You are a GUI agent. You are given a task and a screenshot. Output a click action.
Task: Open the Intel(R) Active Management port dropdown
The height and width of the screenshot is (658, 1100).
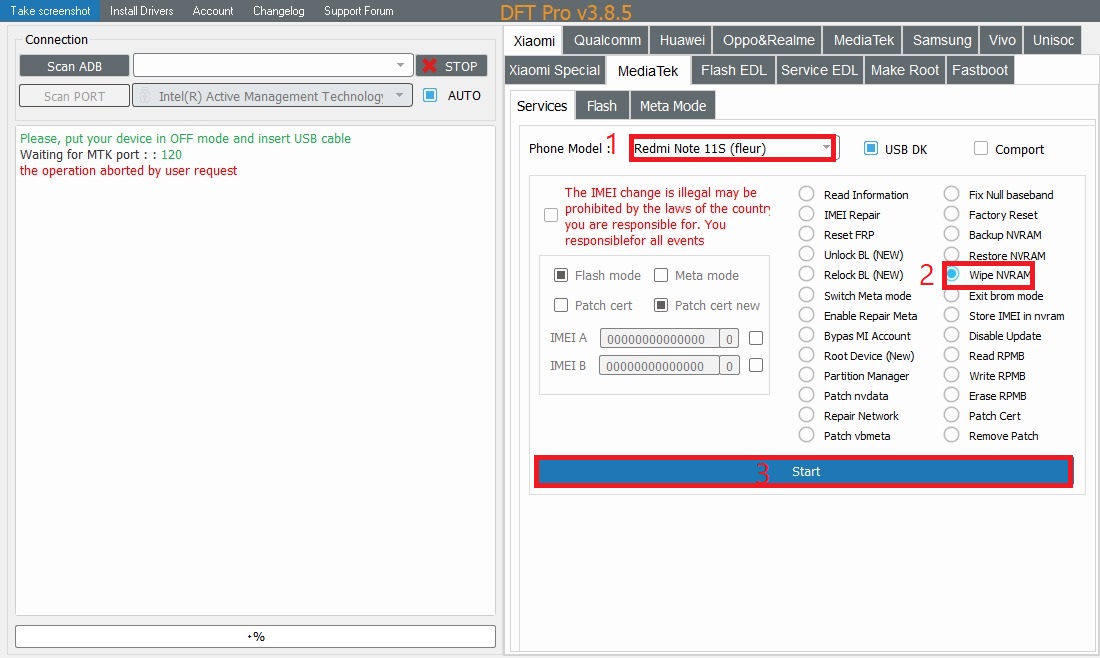click(273, 95)
